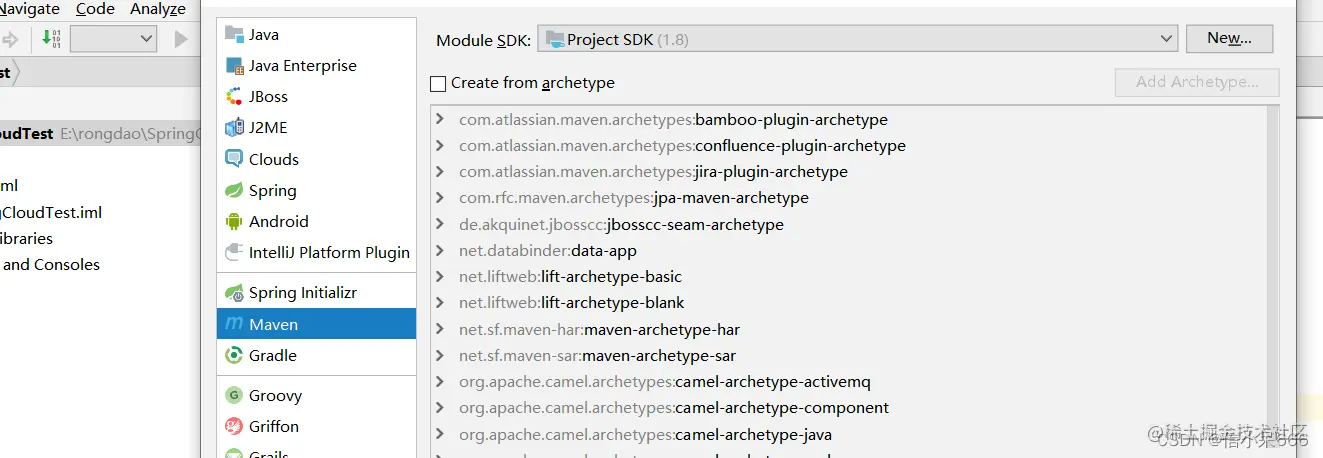Select Gradle project type

coord(316,356)
